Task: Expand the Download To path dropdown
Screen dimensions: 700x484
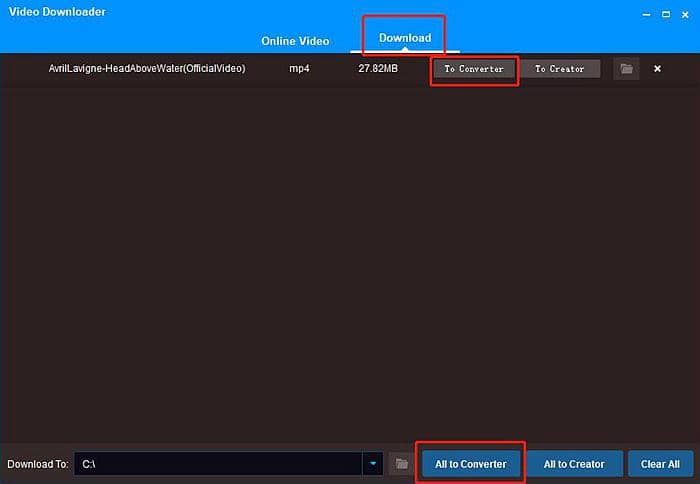Action: point(373,464)
